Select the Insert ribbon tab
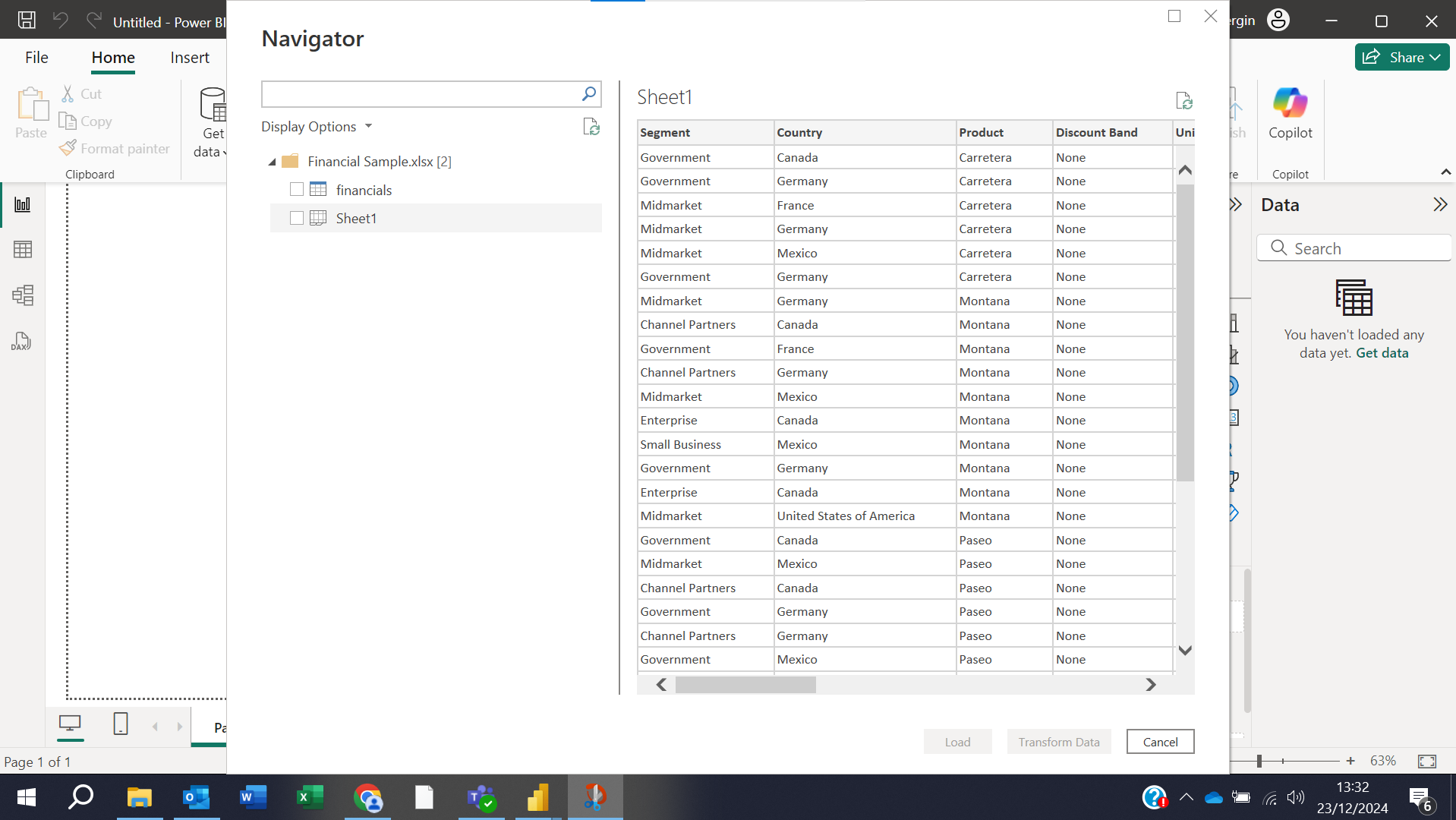This screenshot has height=820, width=1456. click(190, 58)
